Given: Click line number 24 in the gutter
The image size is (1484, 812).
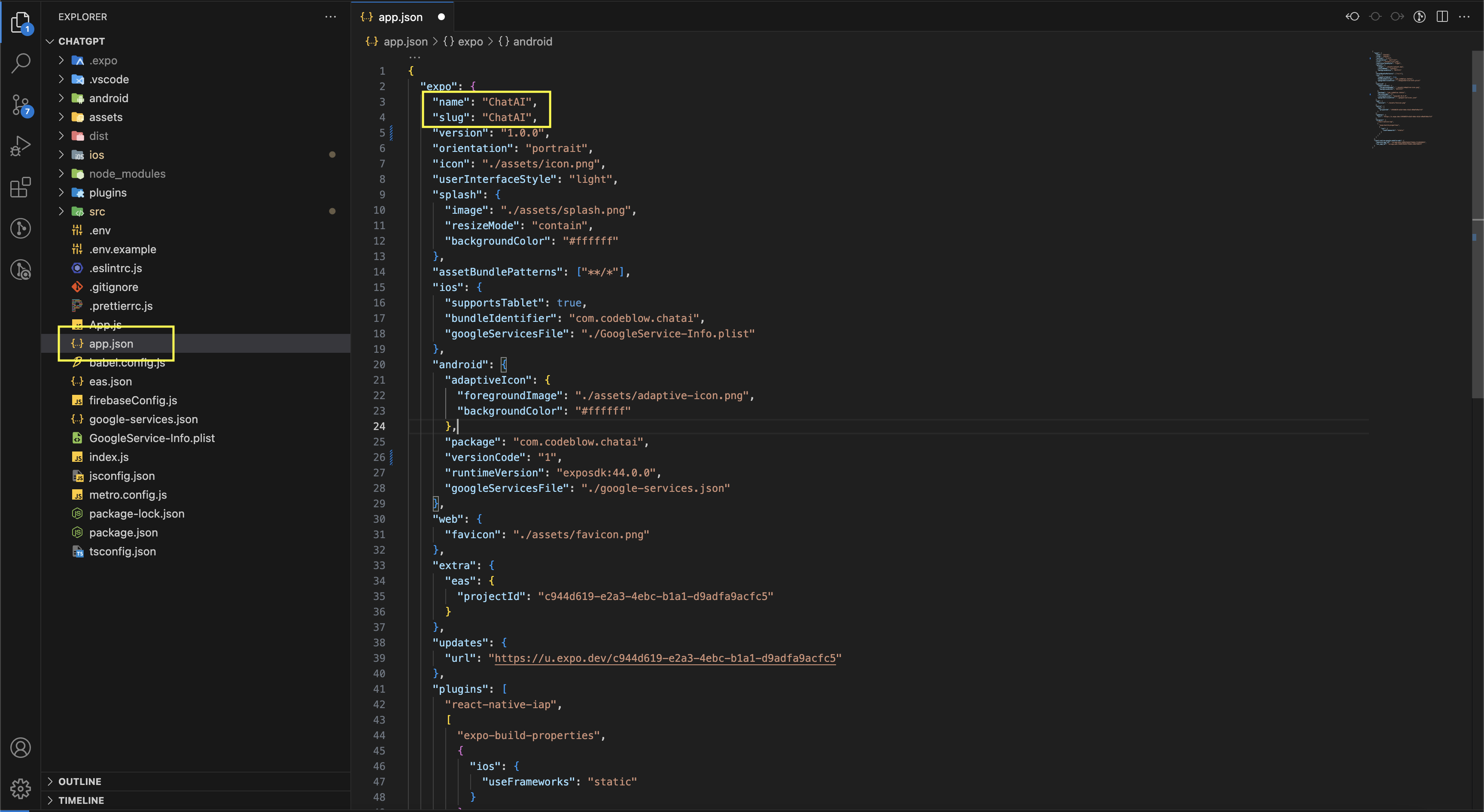Looking at the screenshot, I should [379, 426].
